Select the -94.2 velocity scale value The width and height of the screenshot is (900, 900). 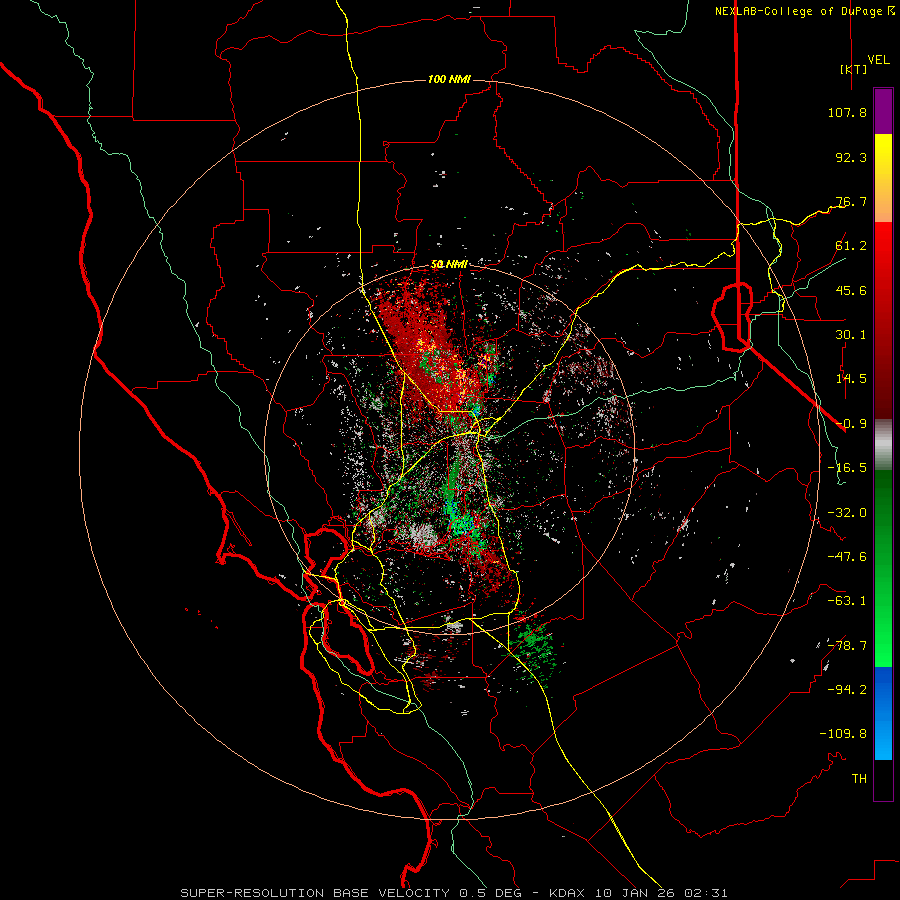(x=847, y=690)
